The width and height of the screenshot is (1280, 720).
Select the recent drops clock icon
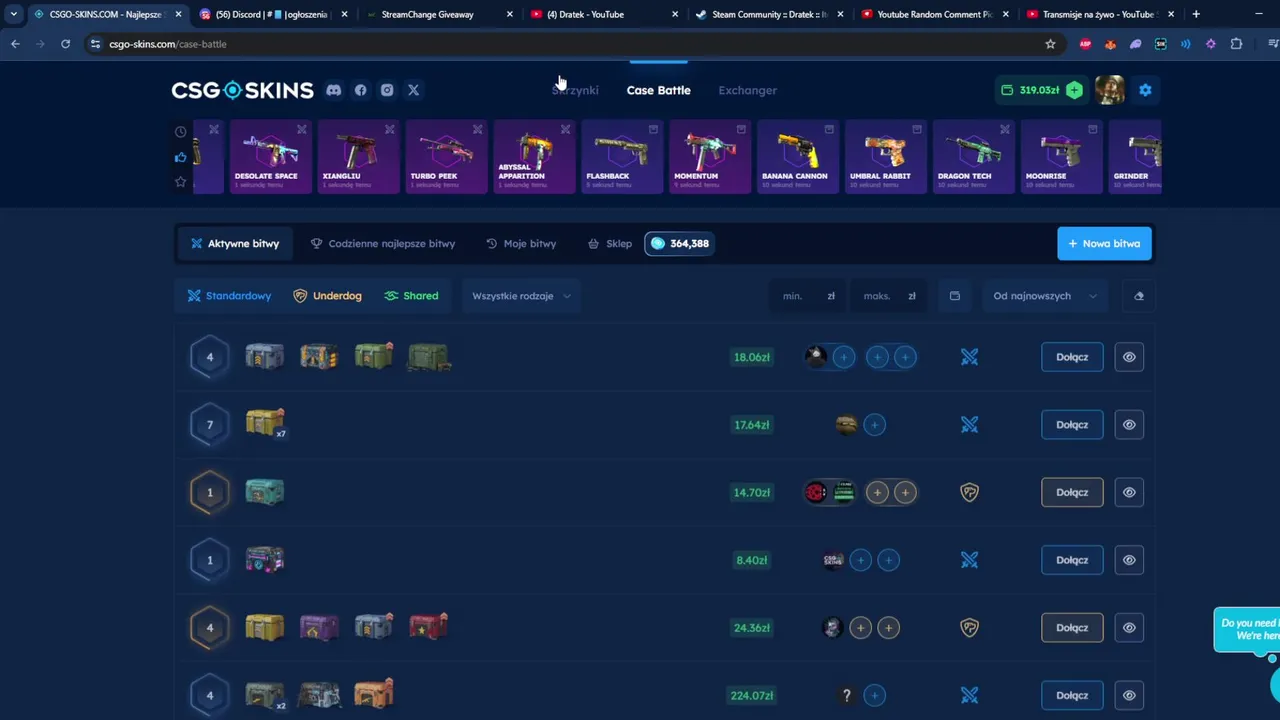(x=180, y=132)
